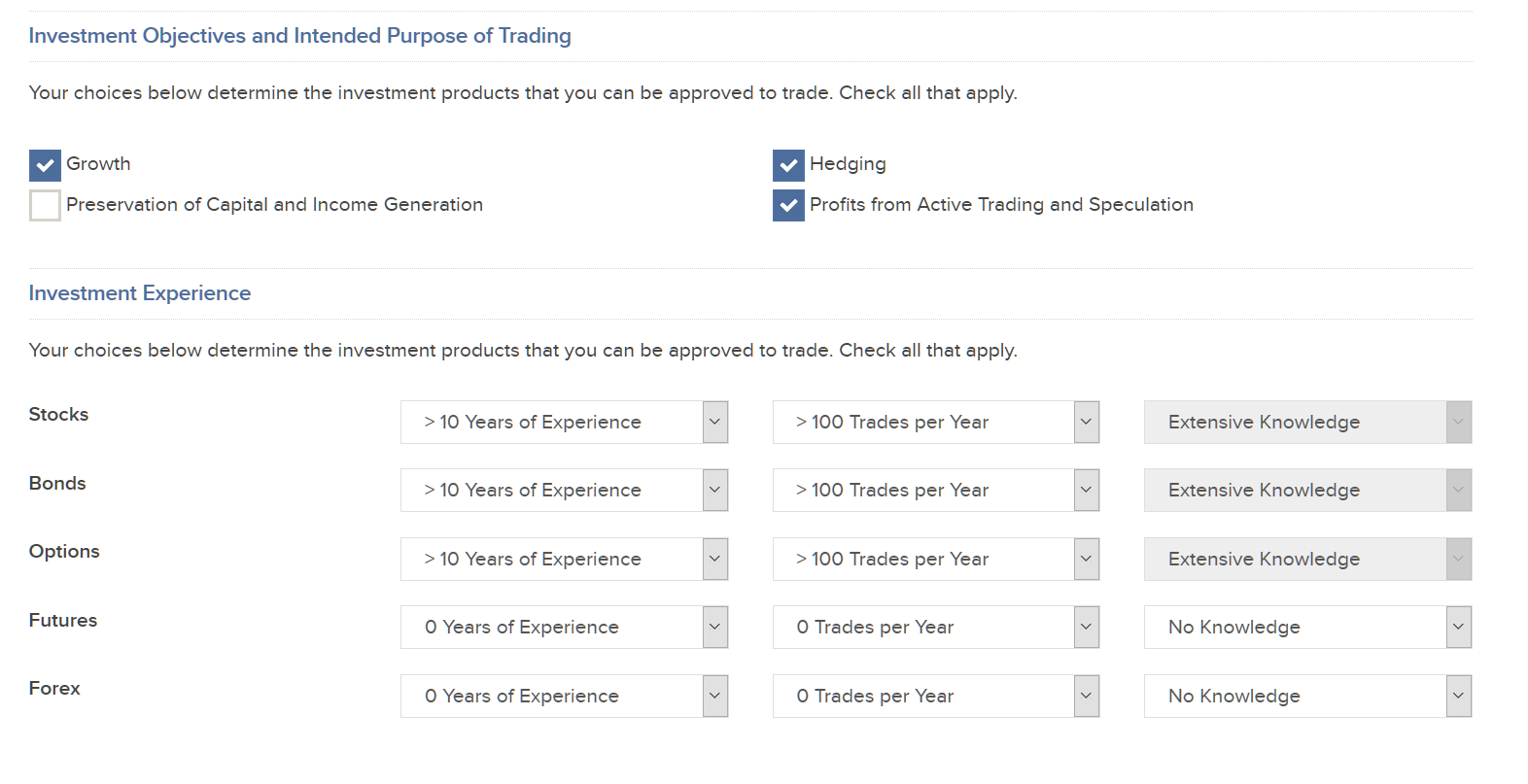1528x784 pixels.
Task: Open Stocks trades per year dropdown
Action: (x=935, y=423)
